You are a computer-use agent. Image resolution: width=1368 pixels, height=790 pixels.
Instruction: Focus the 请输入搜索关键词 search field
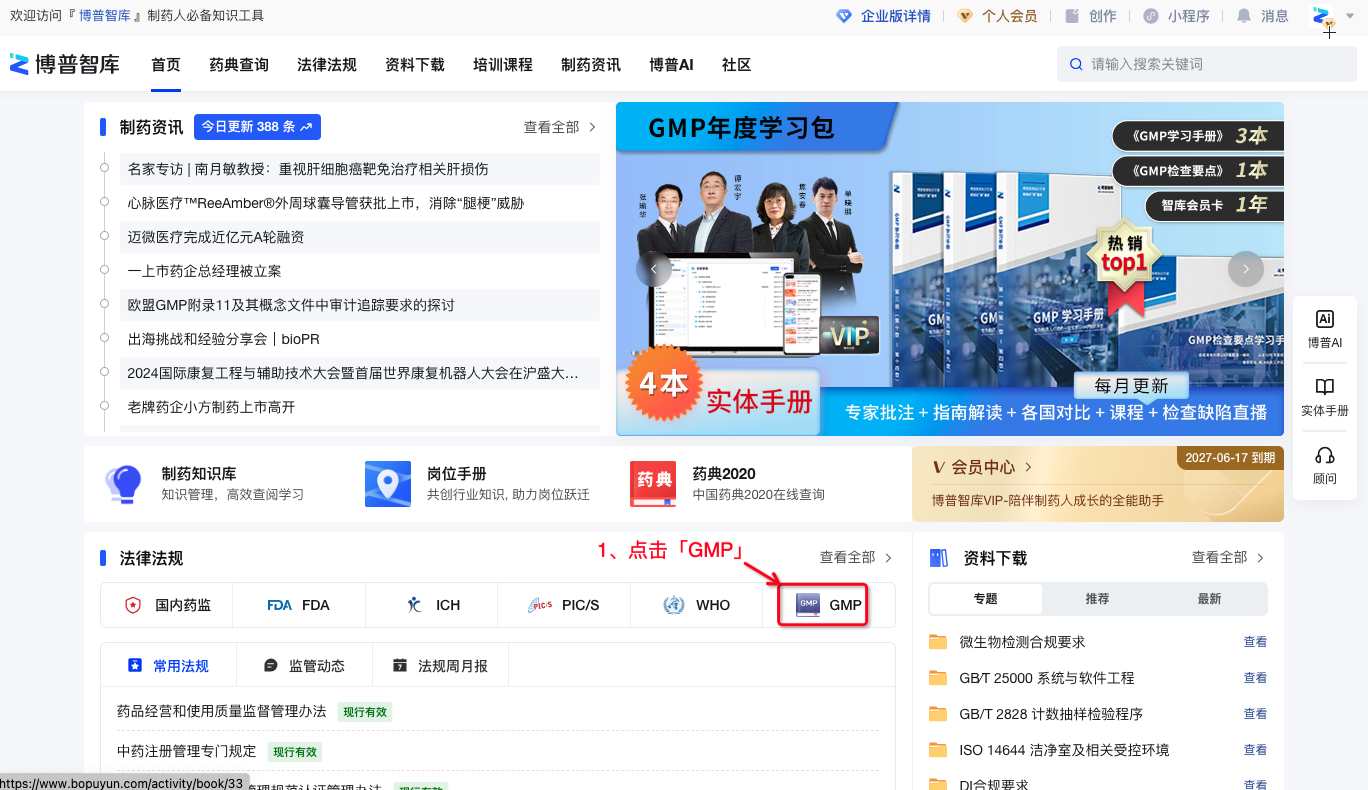[1207, 64]
